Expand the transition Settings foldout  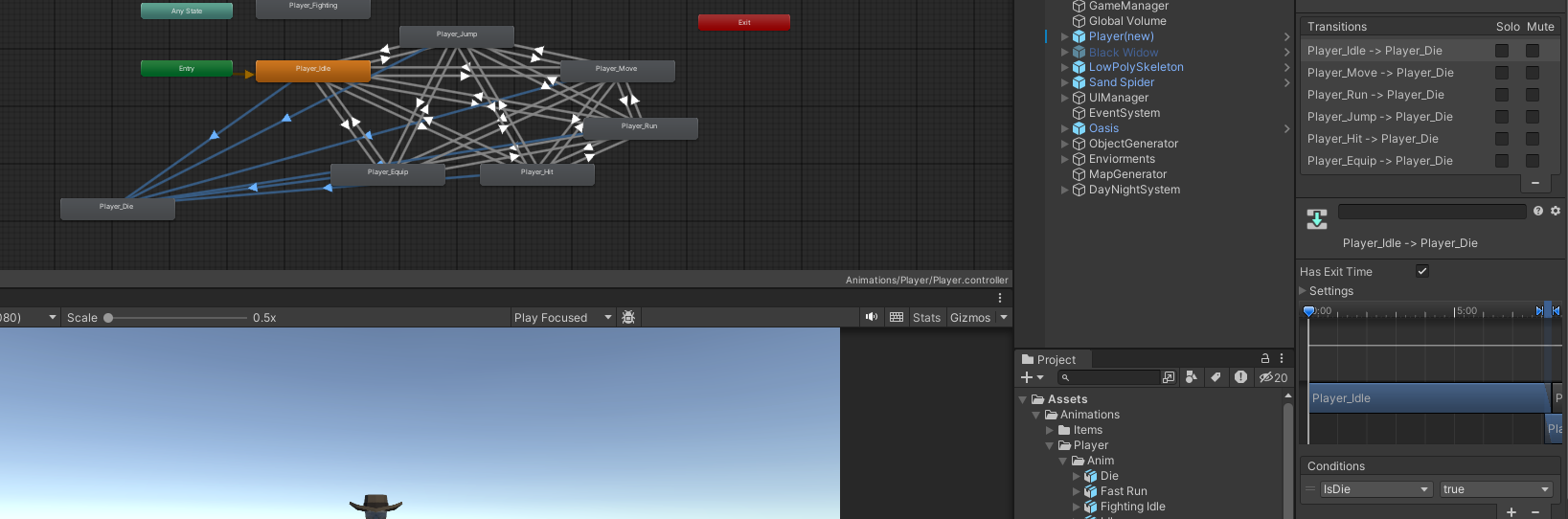1303,290
